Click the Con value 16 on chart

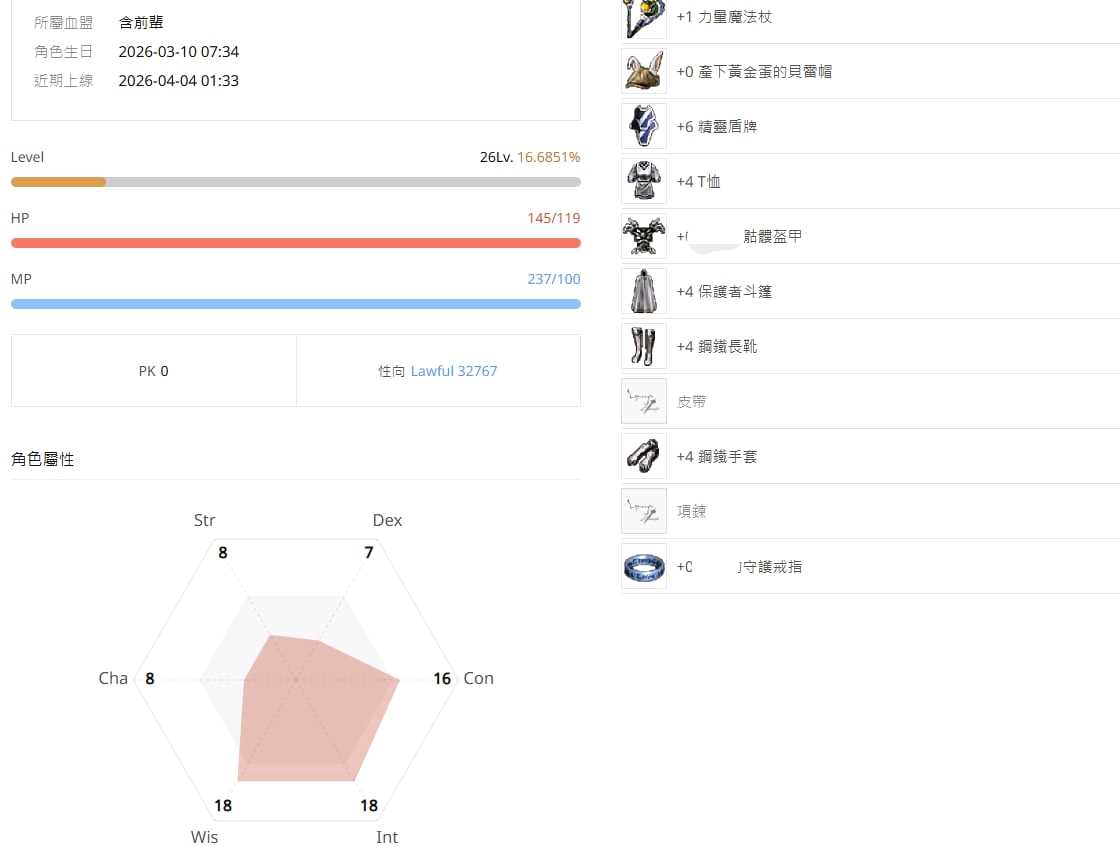point(442,679)
